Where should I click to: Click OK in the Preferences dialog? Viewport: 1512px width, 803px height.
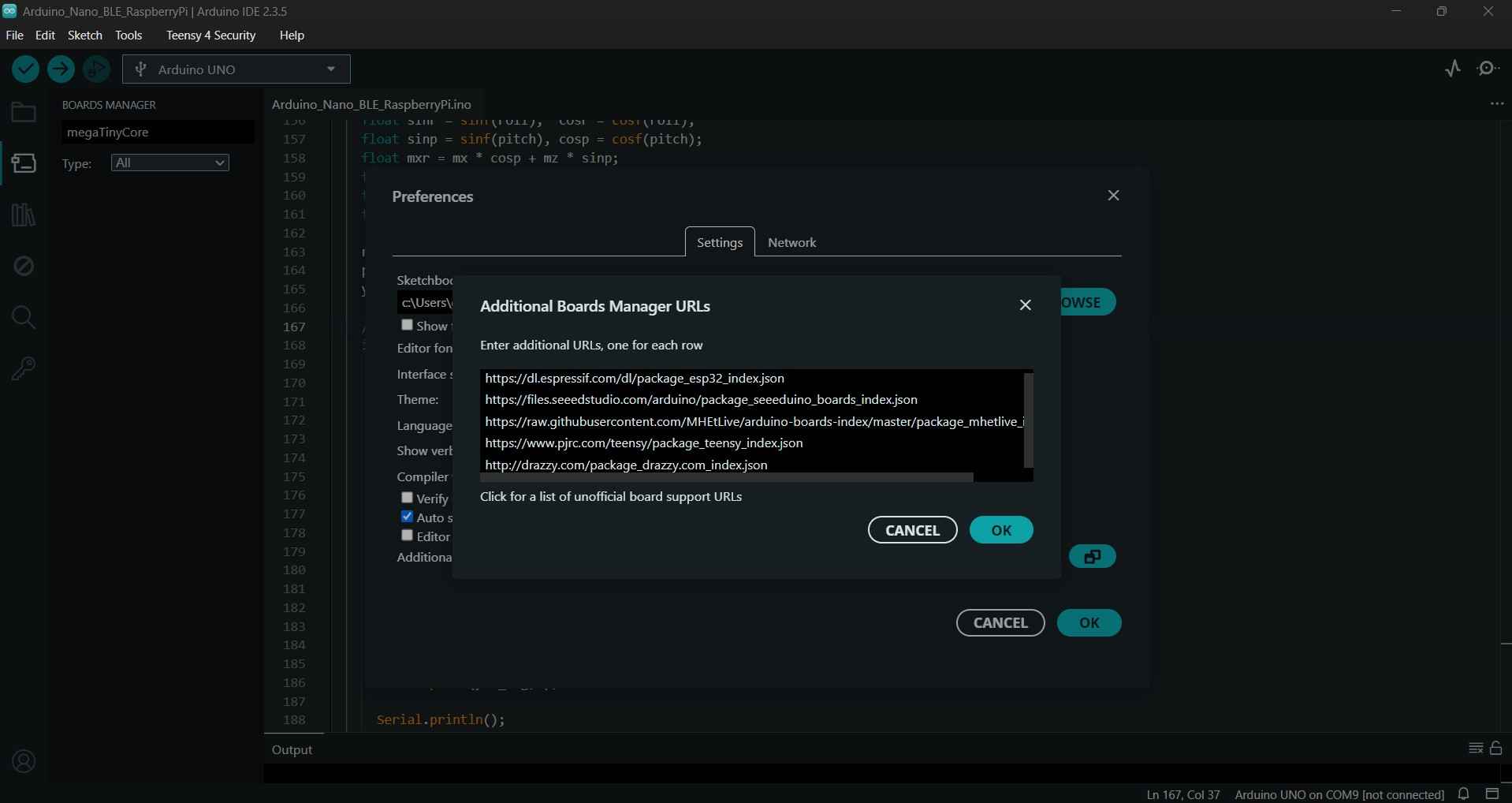click(x=1089, y=623)
